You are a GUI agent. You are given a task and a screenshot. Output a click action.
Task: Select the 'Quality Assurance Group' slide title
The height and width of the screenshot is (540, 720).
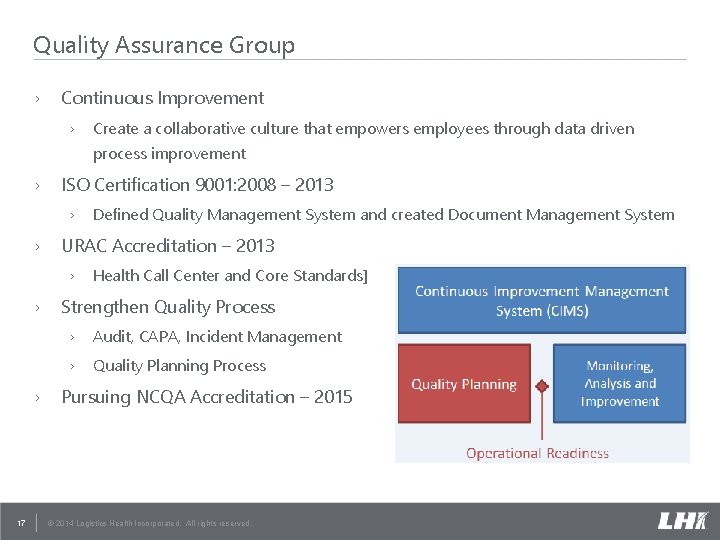[x=164, y=45]
